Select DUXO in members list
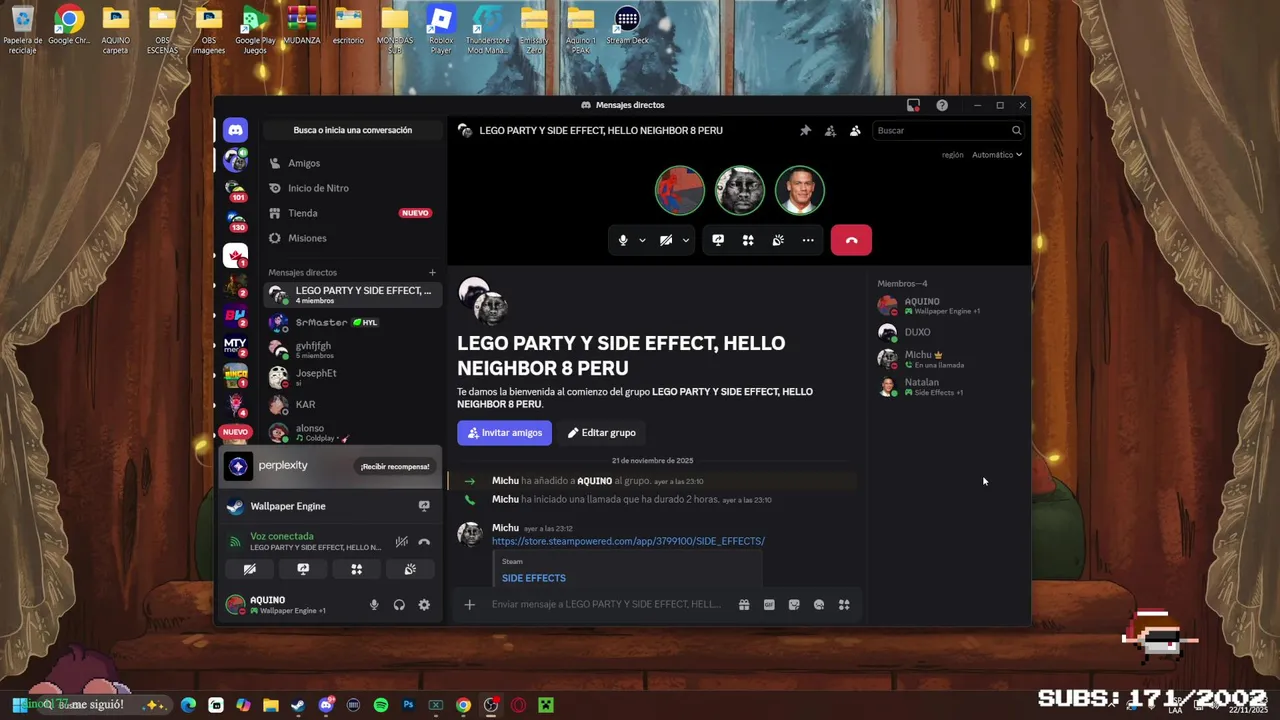This screenshot has height=720, width=1280. point(949,332)
